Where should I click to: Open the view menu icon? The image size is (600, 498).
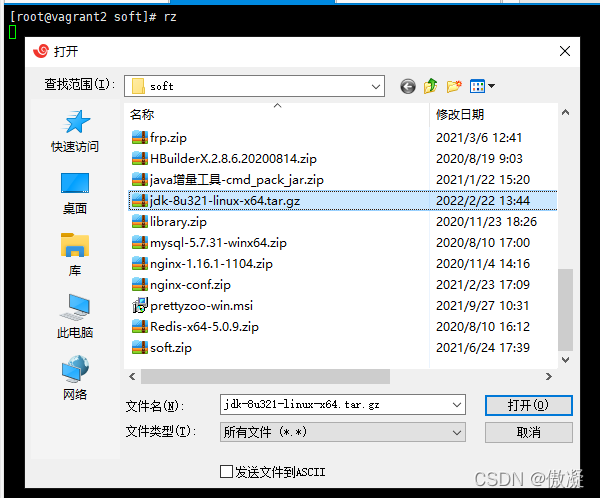[x=478, y=86]
